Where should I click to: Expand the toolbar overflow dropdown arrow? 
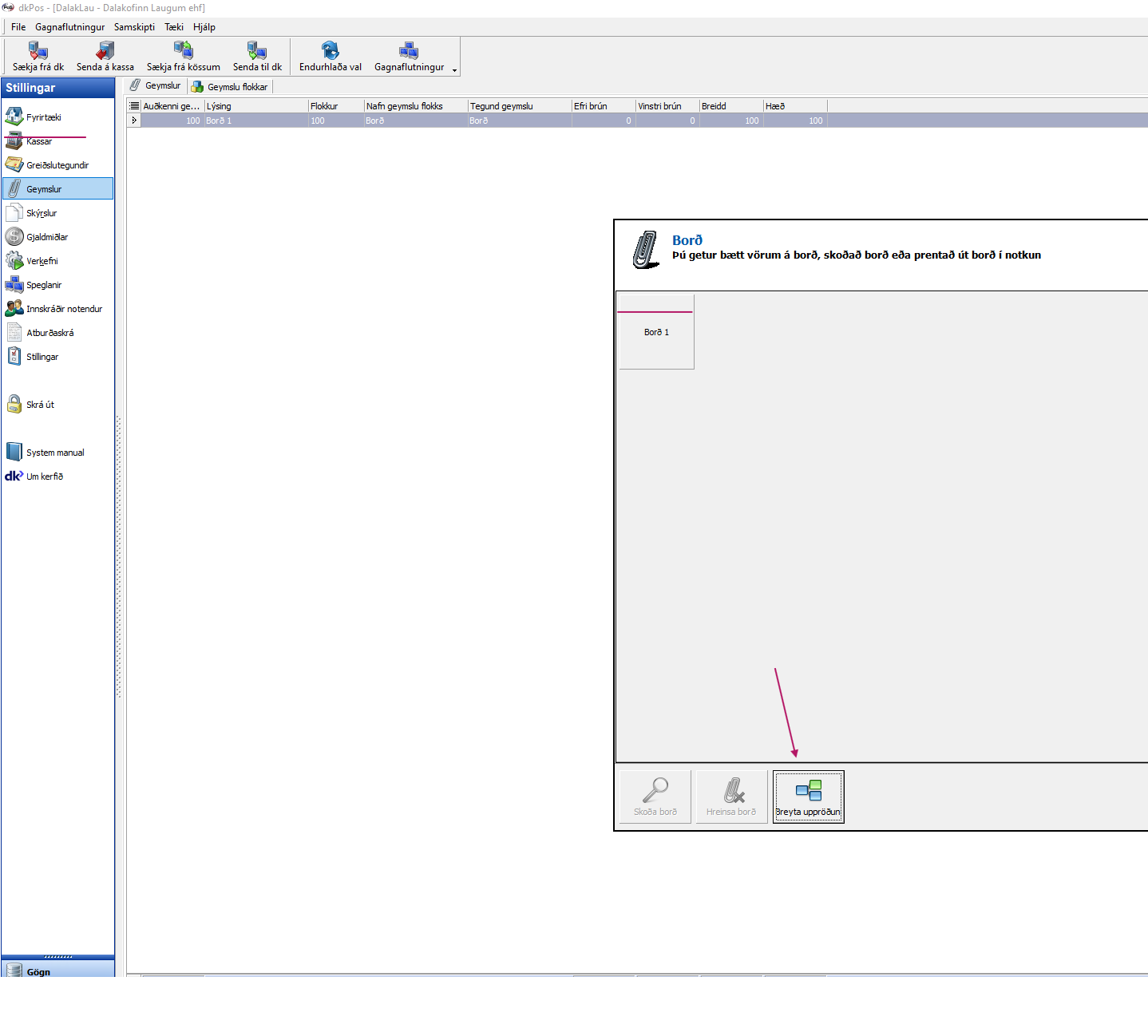coord(455,70)
